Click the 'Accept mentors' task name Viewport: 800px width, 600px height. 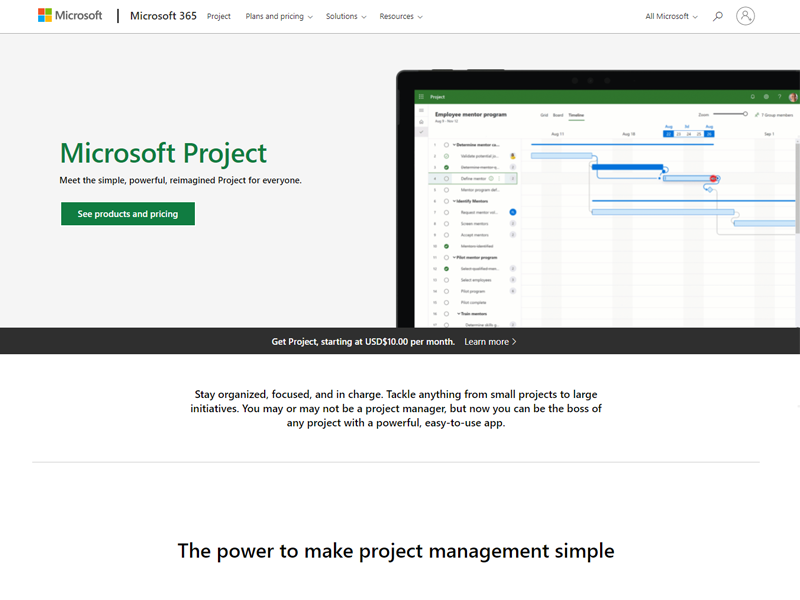(x=474, y=235)
